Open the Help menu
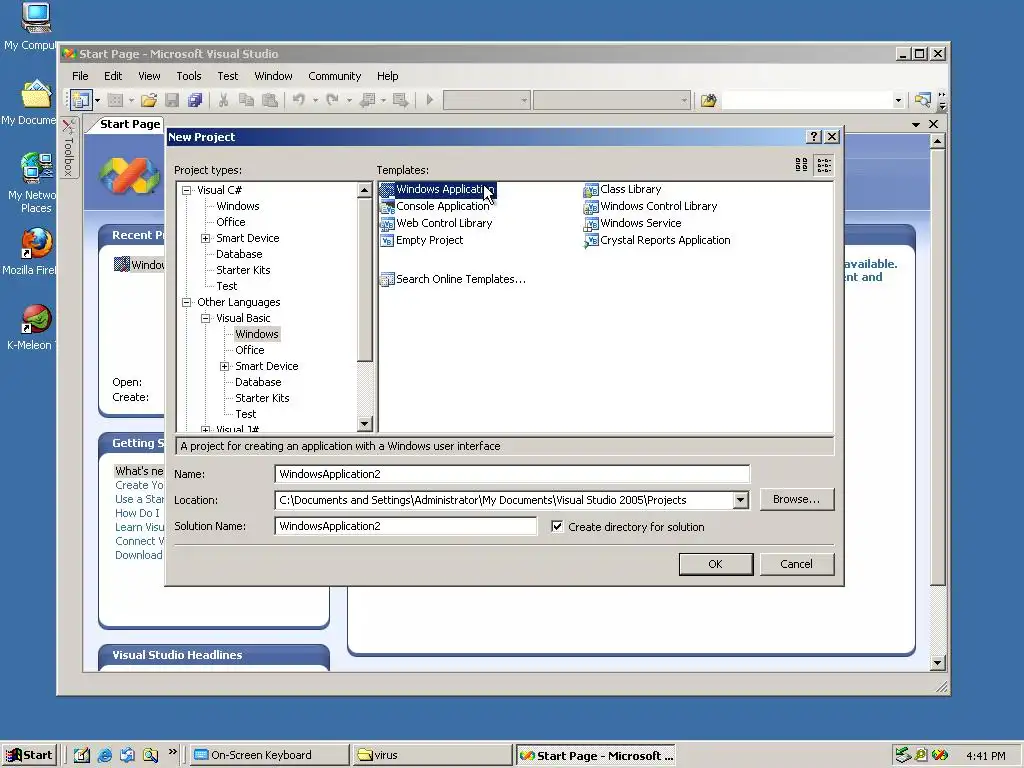Viewport: 1024px width, 768px height. (x=387, y=76)
